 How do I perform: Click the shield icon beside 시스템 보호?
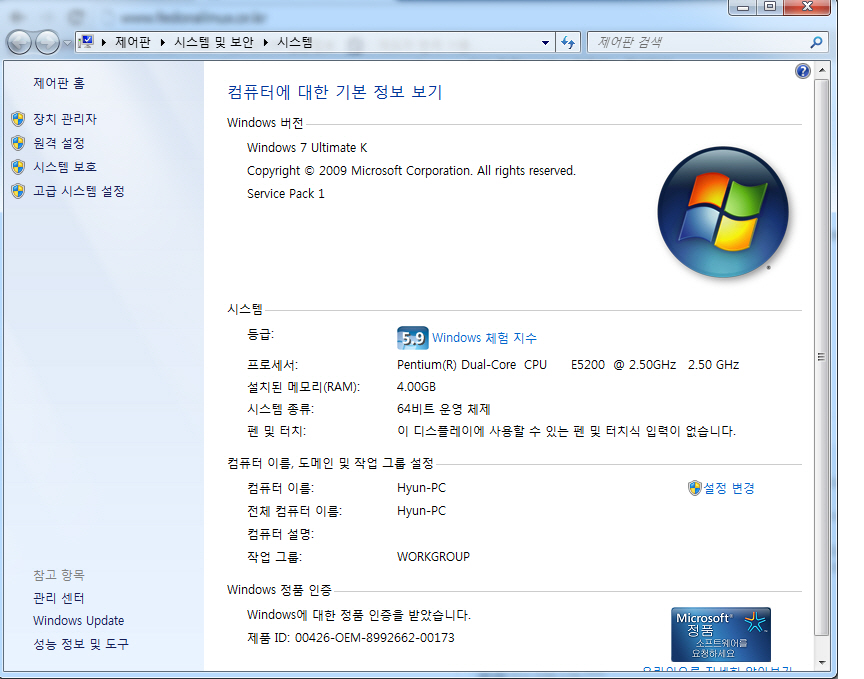[x=18, y=167]
